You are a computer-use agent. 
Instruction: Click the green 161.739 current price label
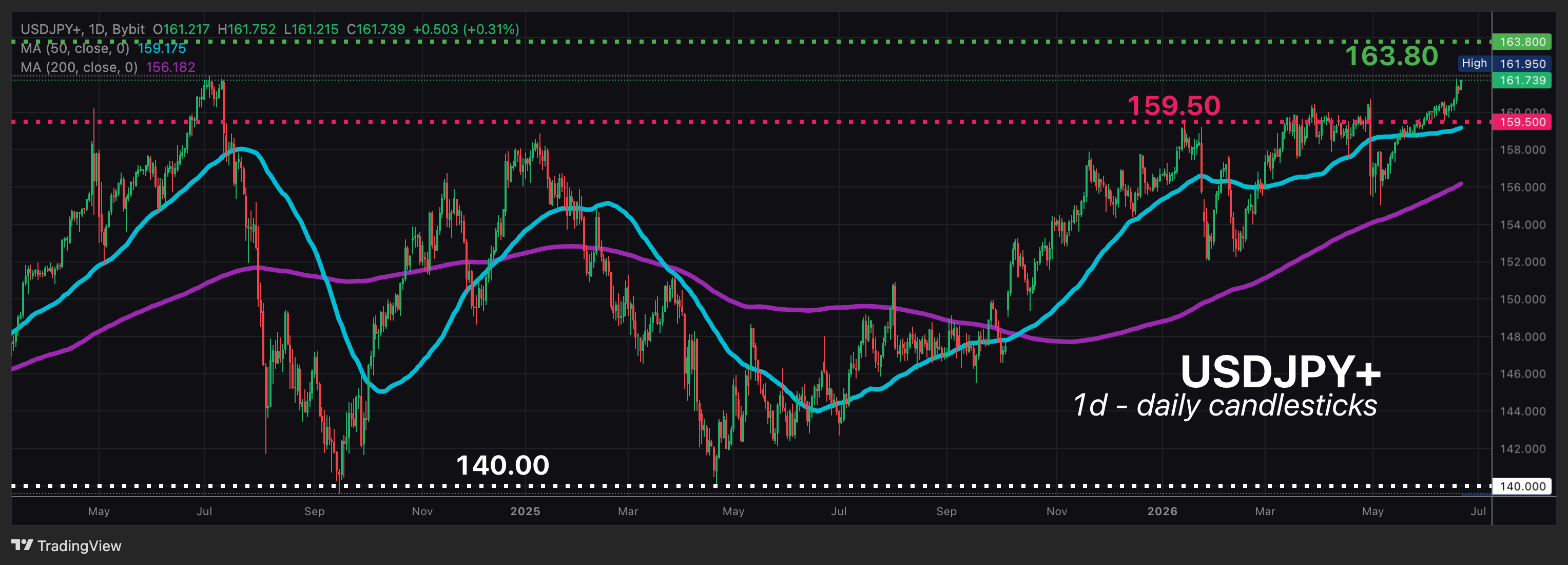click(1522, 80)
